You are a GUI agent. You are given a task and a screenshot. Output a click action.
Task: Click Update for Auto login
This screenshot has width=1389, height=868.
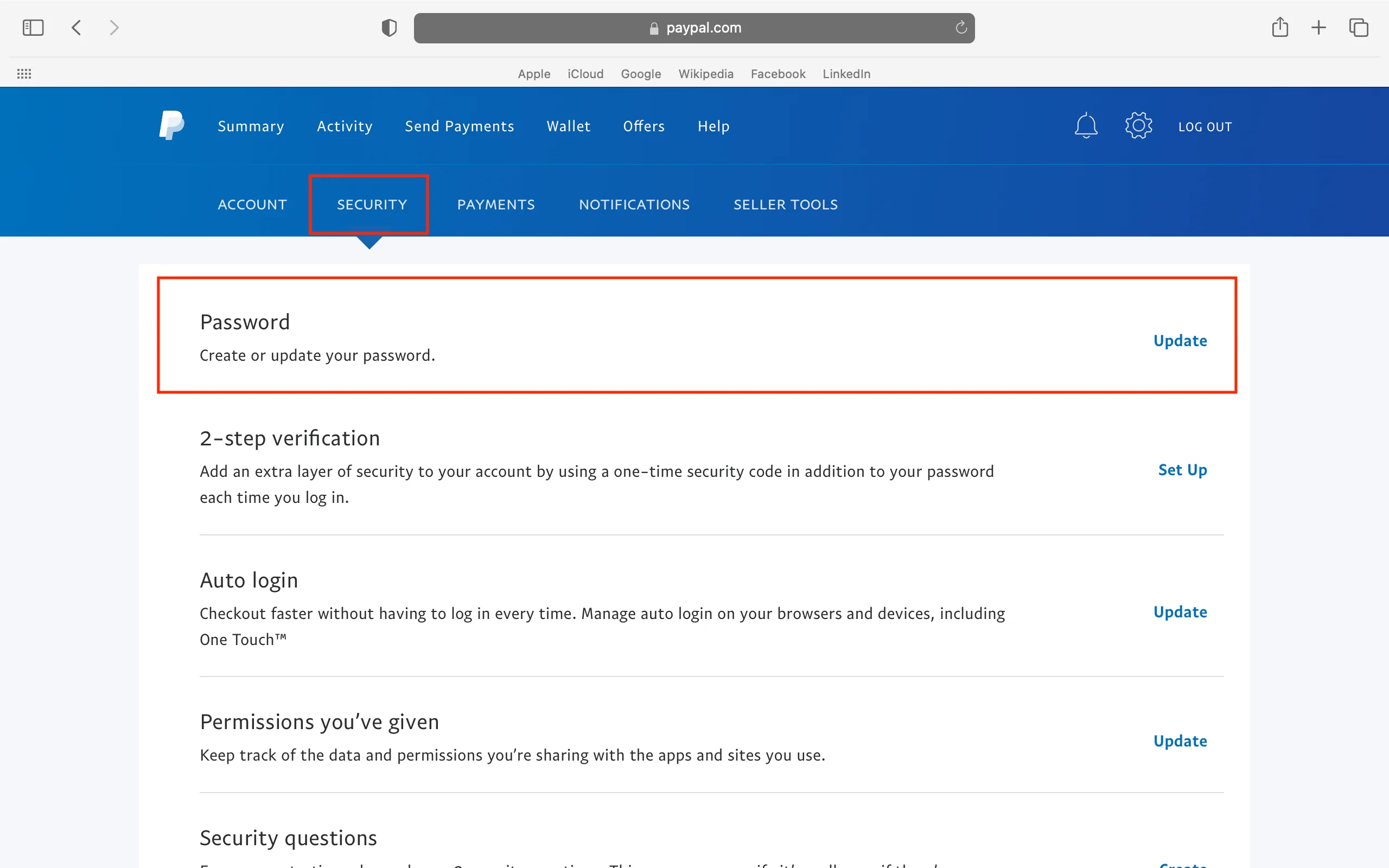[x=1180, y=612]
